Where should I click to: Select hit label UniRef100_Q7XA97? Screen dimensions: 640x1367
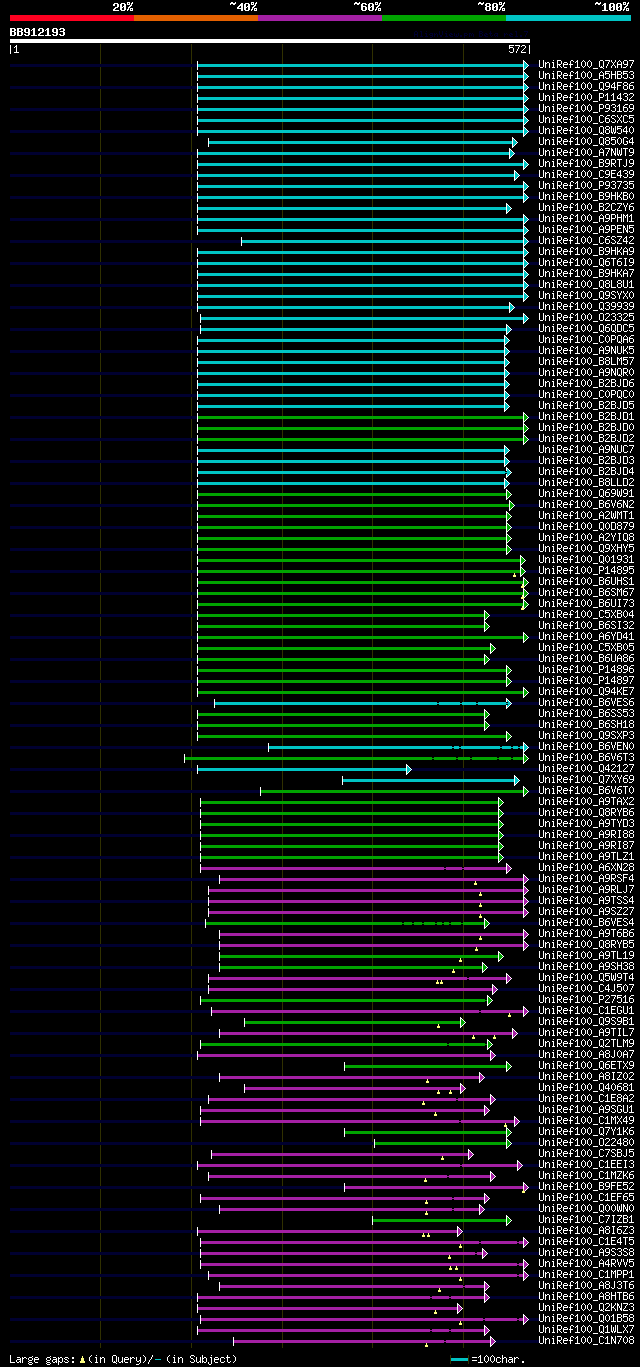pos(586,64)
